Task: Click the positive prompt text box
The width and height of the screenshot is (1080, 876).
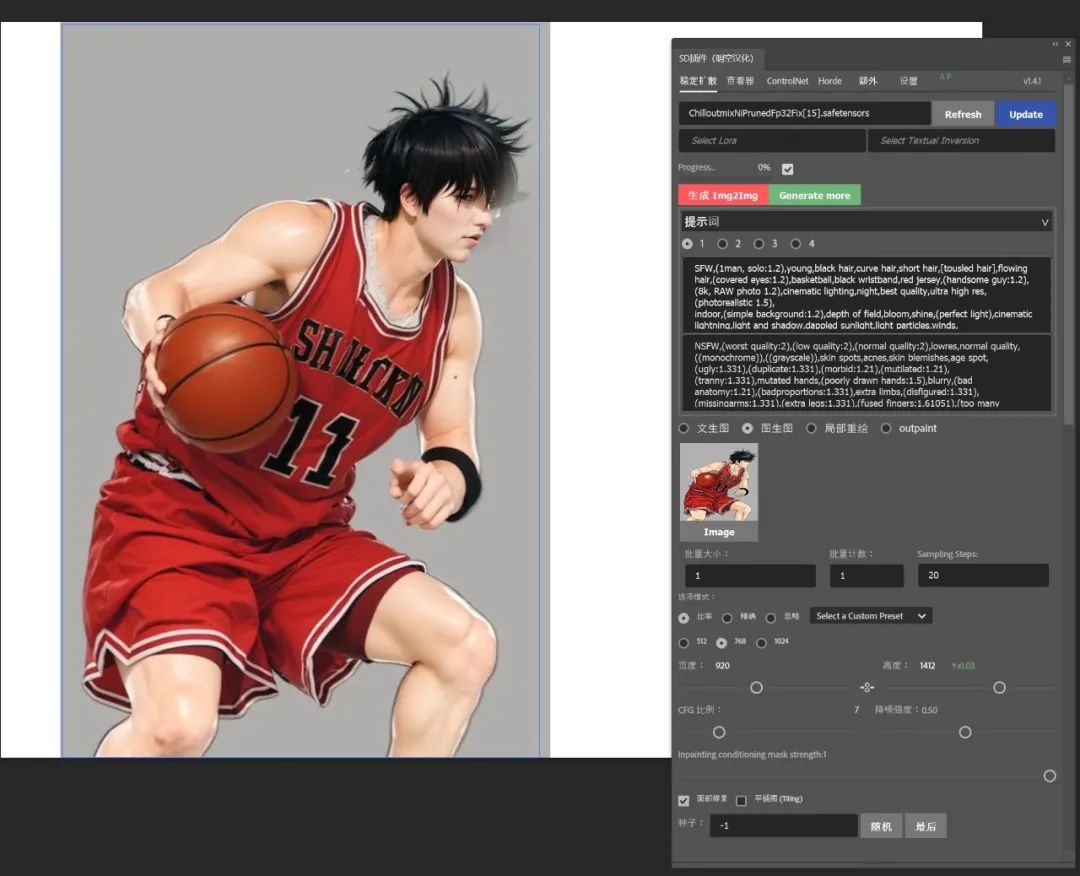Action: (x=866, y=295)
